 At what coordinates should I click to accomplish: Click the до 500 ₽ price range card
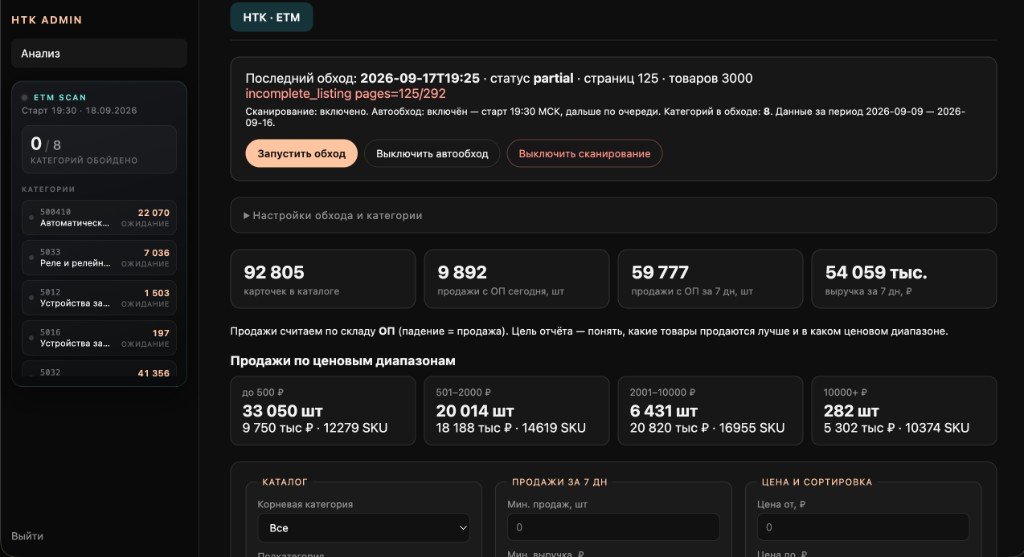[x=323, y=411]
